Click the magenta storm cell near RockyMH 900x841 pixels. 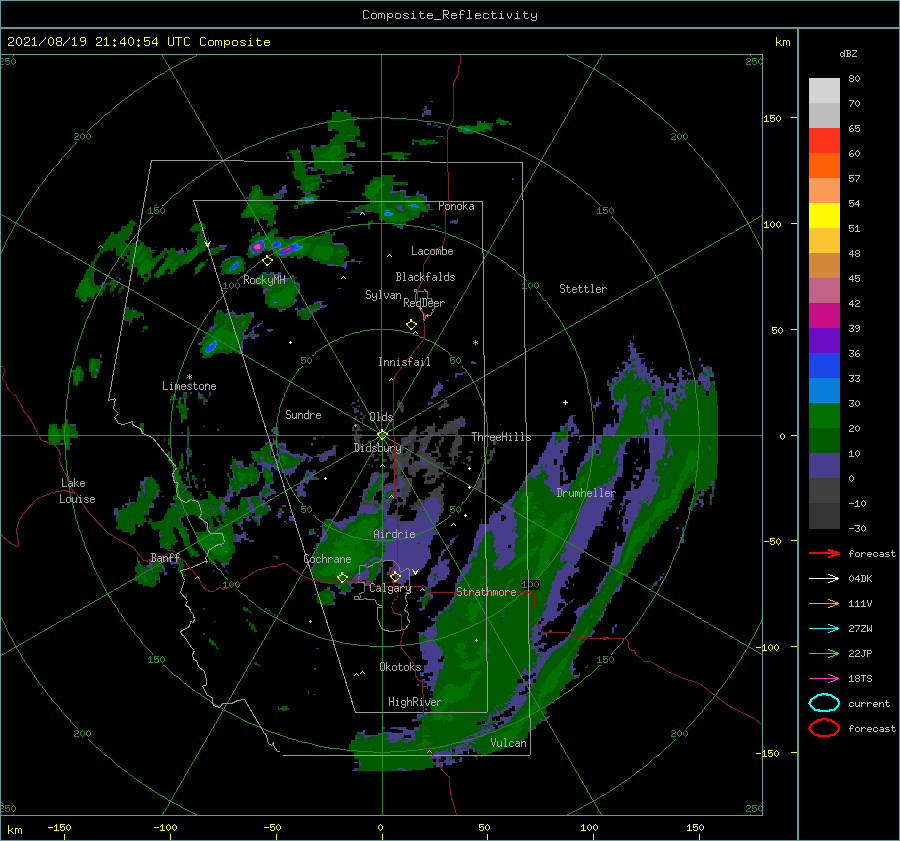tap(258, 247)
